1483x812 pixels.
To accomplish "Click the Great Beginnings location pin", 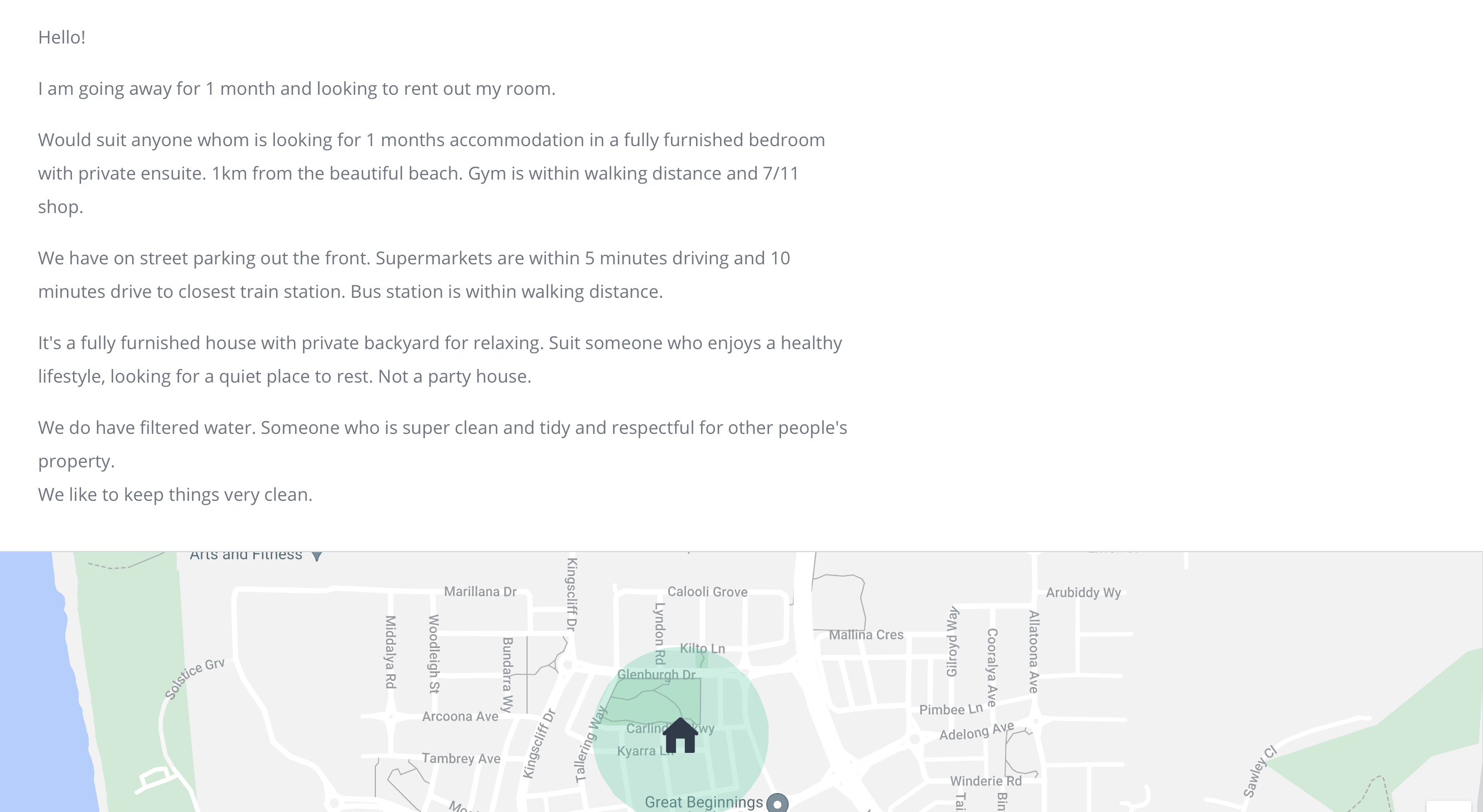I will point(777,804).
